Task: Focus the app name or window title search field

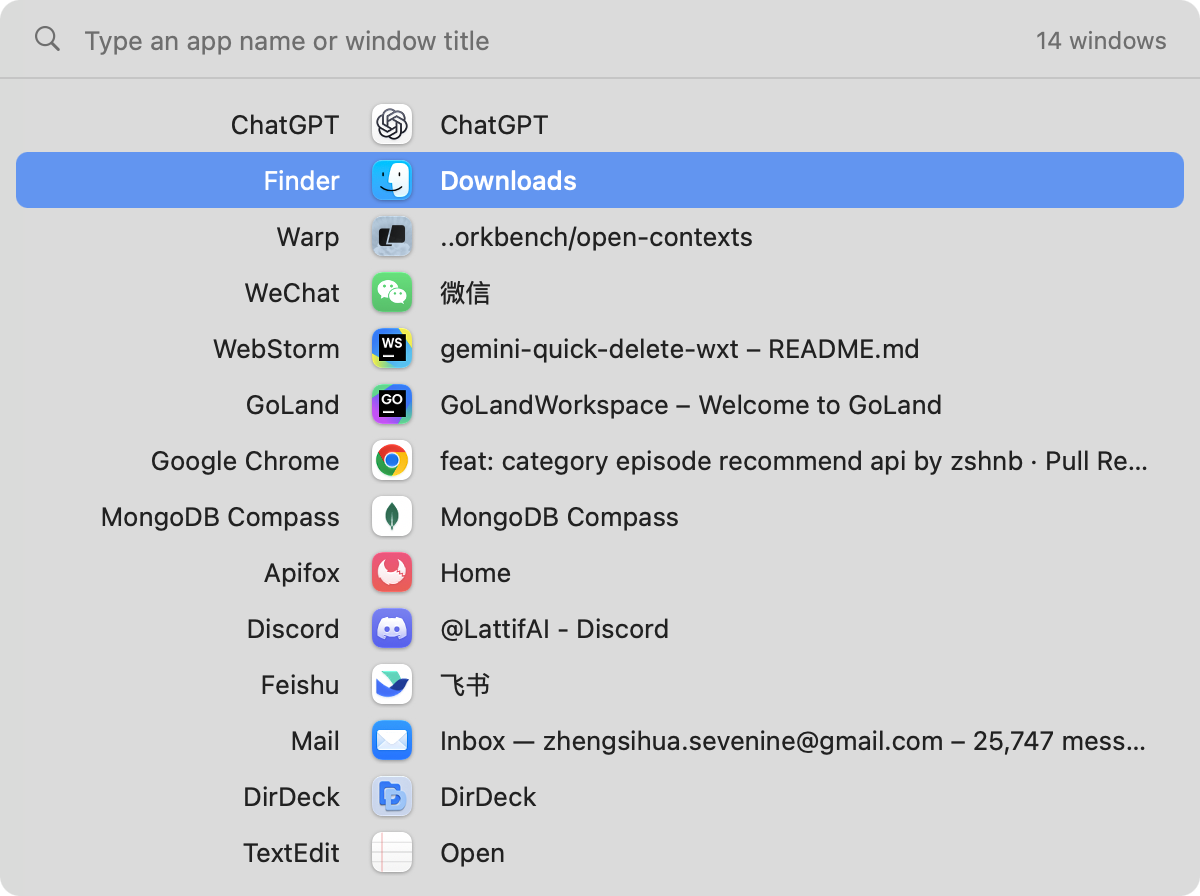Action: [x=550, y=41]
